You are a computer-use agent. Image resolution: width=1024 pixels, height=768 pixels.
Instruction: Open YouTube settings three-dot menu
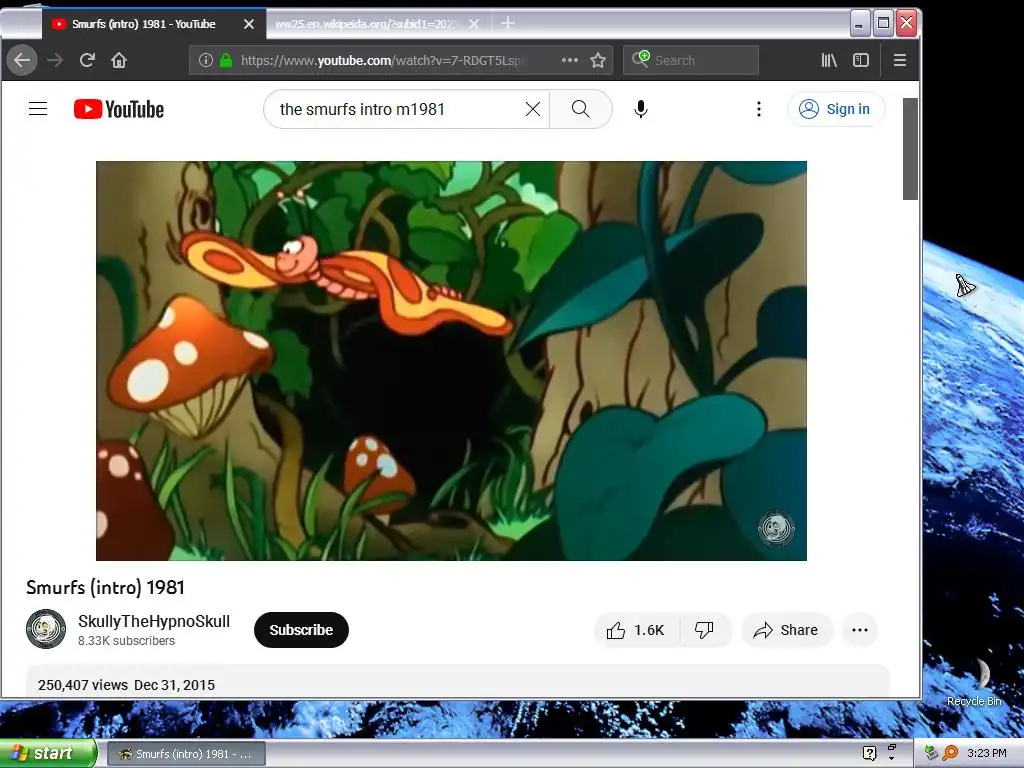(x=758, y=109)
